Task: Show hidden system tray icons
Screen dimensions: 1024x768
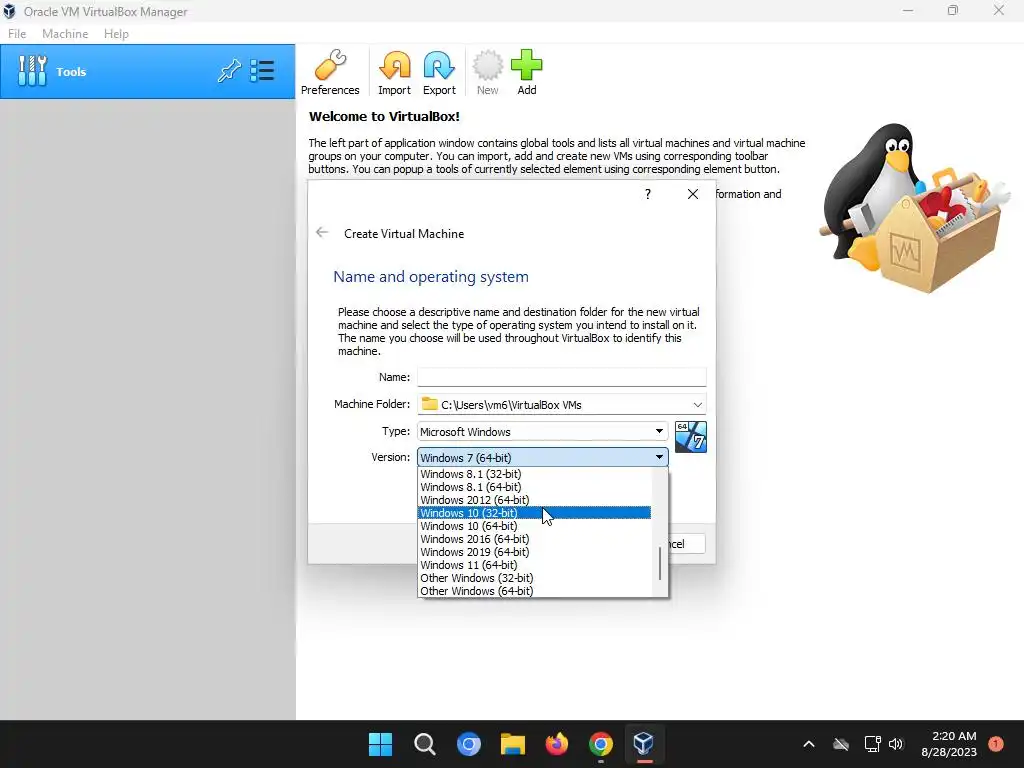Action: coord(808,744)
